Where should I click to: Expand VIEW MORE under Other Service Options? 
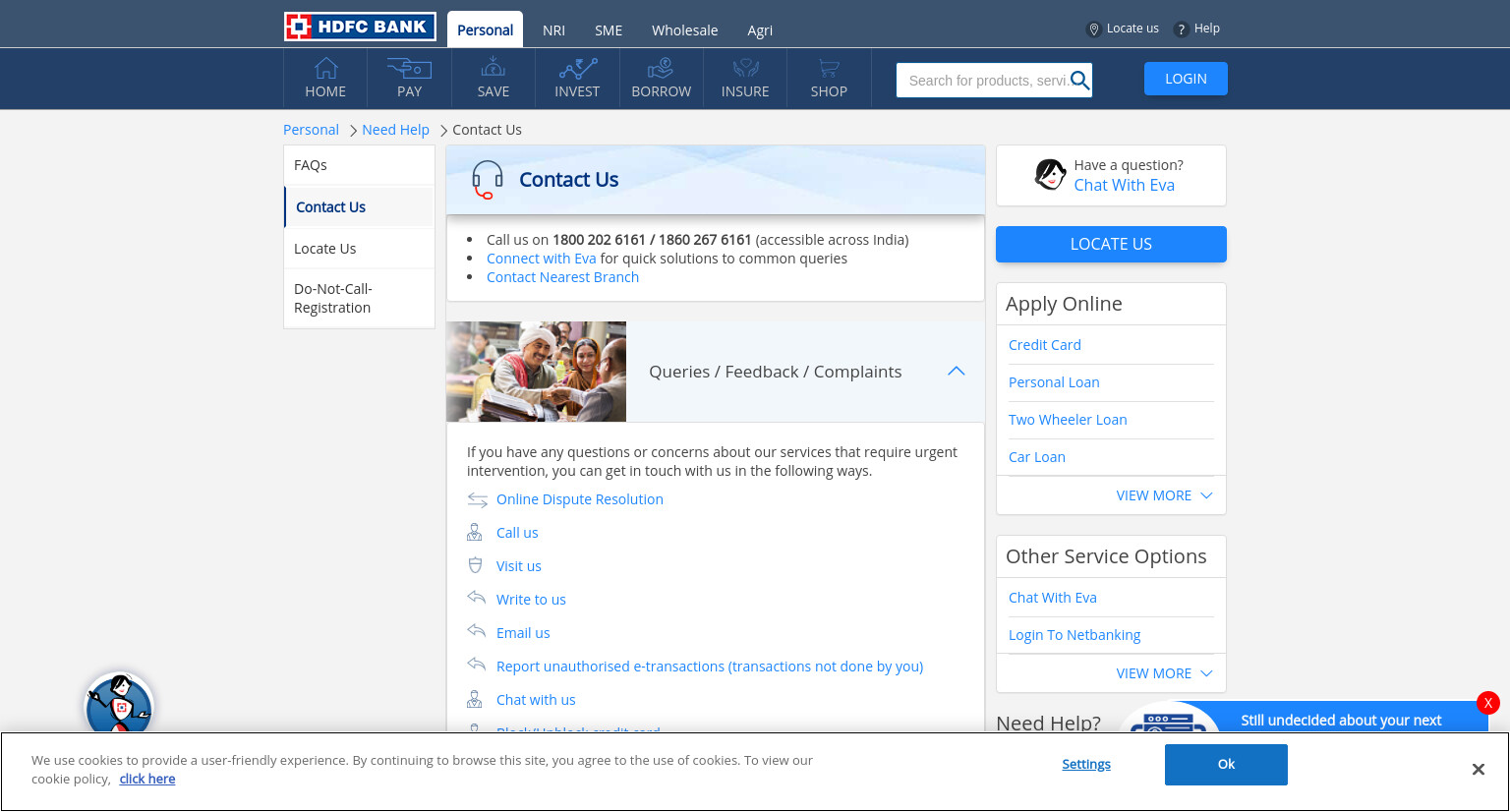click(x=1164, y=673)
